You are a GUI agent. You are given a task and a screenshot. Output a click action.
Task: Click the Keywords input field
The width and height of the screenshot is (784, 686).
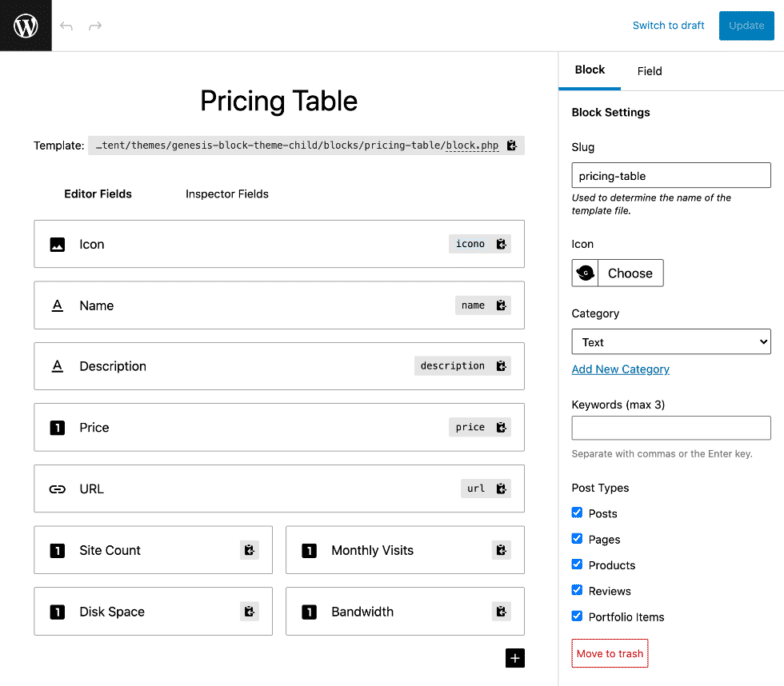[670, 428]
